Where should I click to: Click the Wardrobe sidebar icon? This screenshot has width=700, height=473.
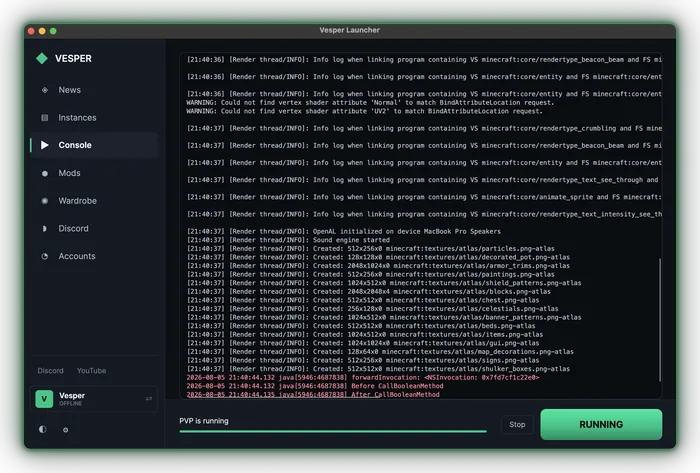(x=45, y=201)
